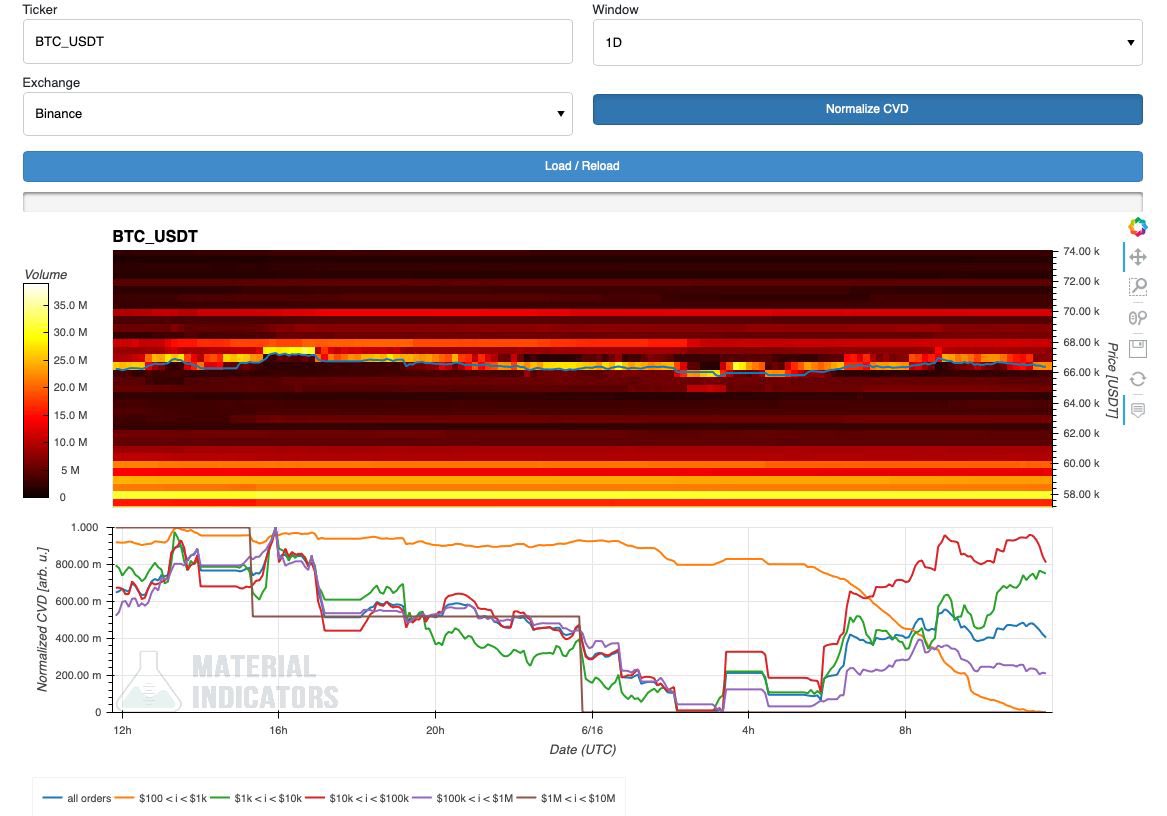Click the '74.00 k' price label
Screen dimensions: 1167x816
coord(1081,252)
